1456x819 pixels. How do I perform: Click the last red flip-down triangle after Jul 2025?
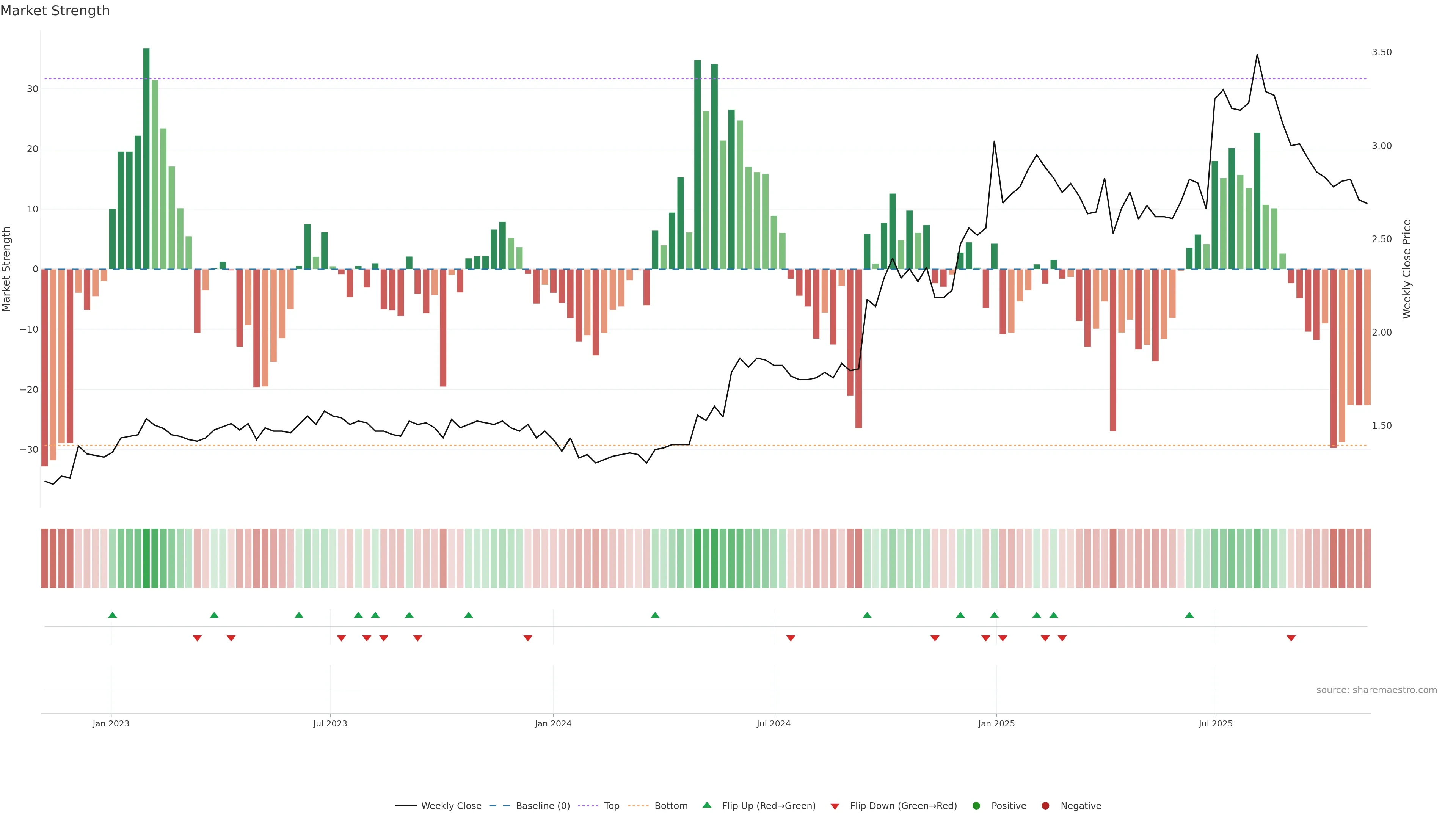click(x=1291, y=638)
